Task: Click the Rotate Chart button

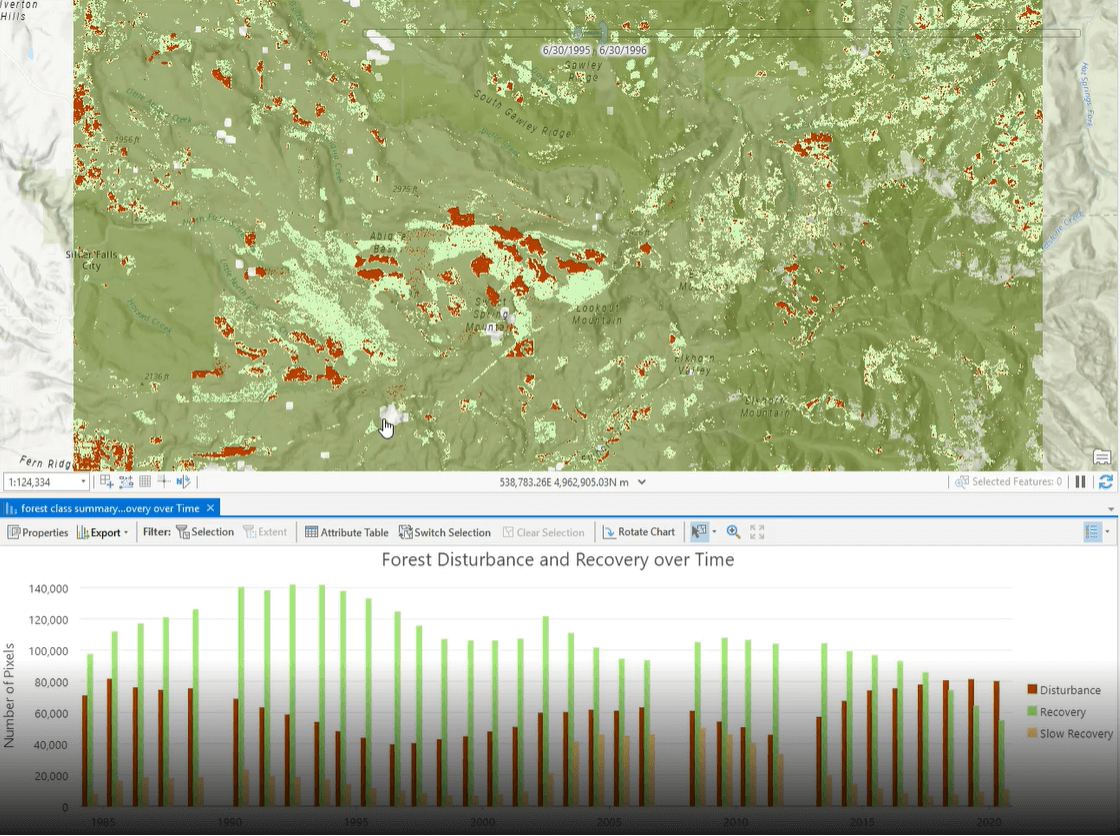Action: pos(639,531)
